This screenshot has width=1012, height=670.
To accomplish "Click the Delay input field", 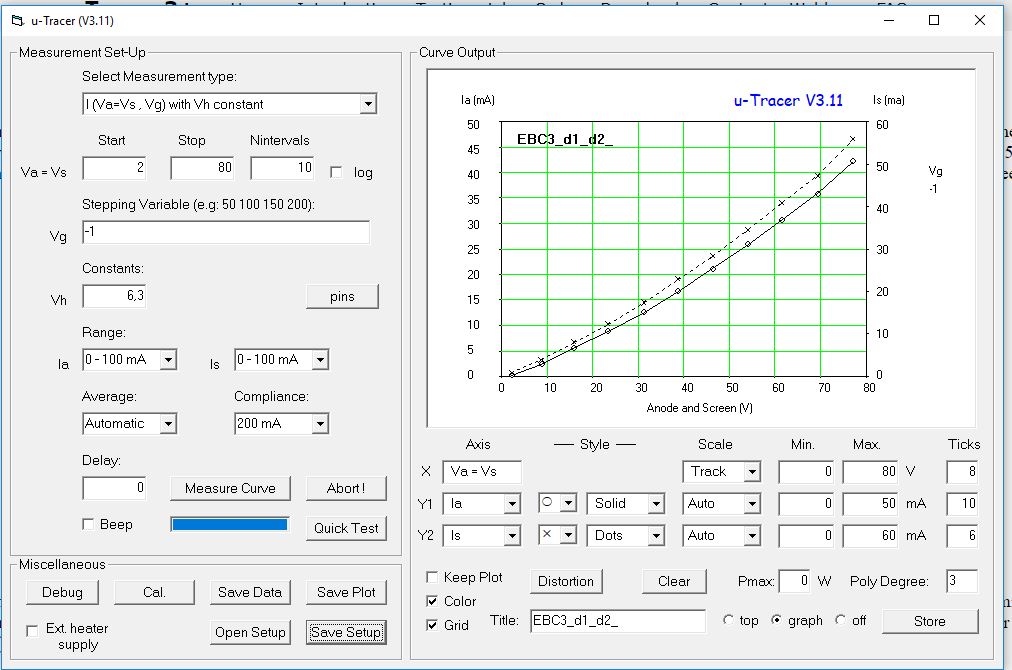I will pos(114,488).
